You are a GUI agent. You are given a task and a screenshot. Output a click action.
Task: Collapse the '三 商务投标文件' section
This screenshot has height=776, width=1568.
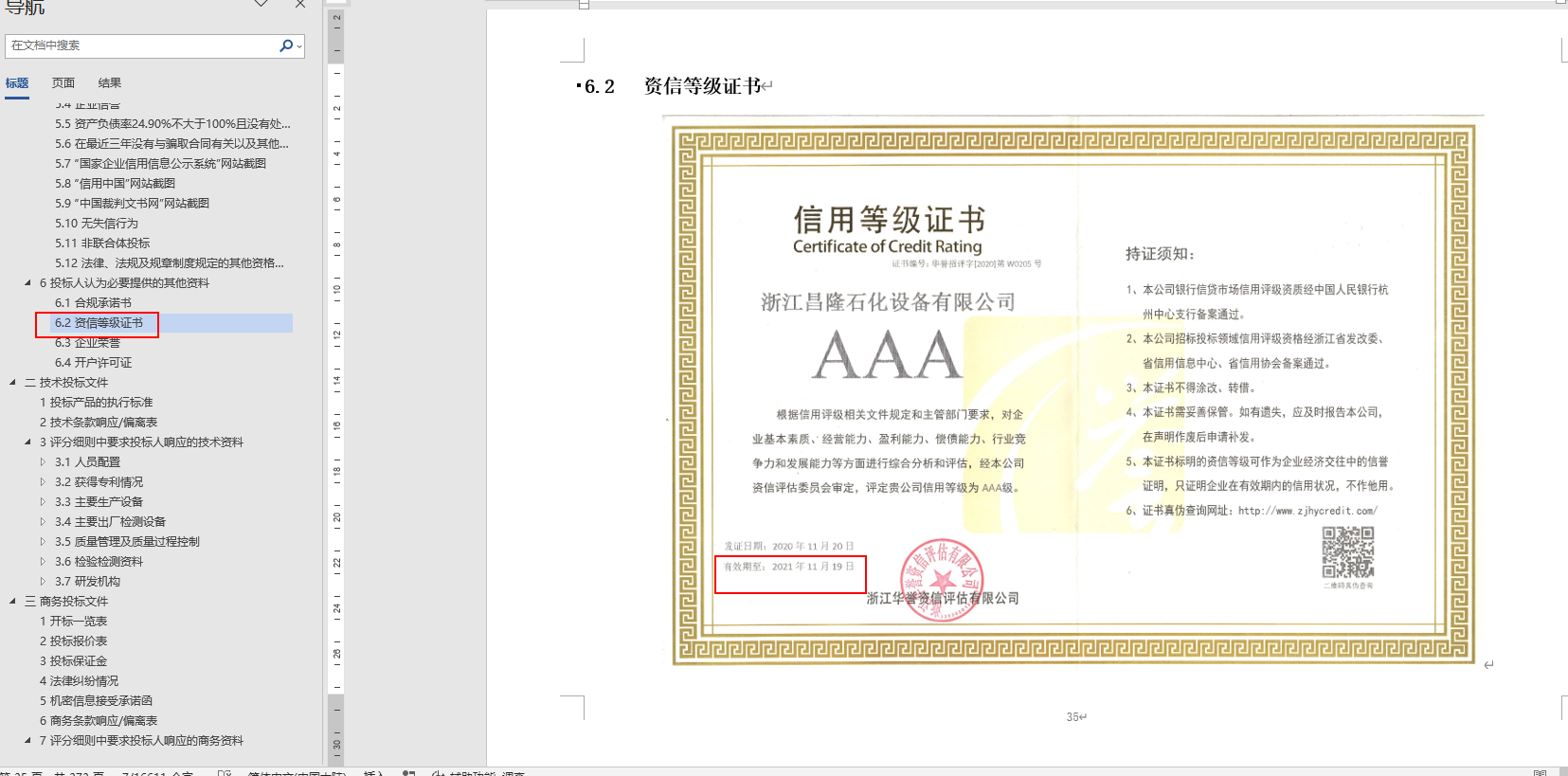[12, 602]
